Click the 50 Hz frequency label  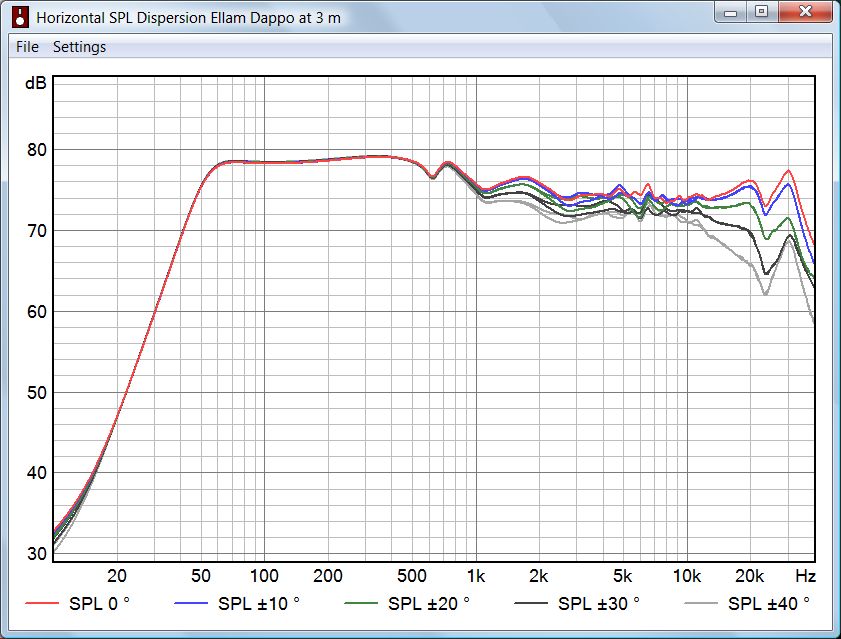tap(201, 576)
